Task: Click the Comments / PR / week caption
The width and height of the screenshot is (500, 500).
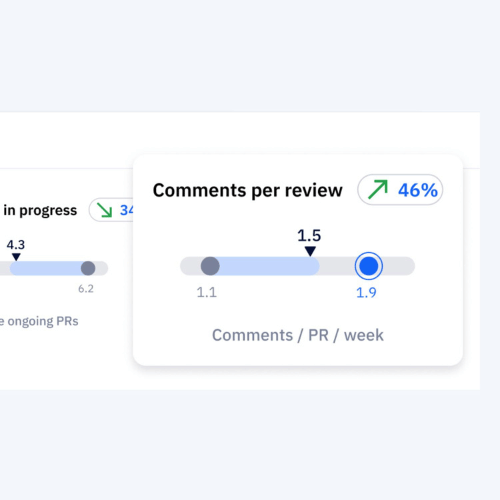Action: point(298,335)
